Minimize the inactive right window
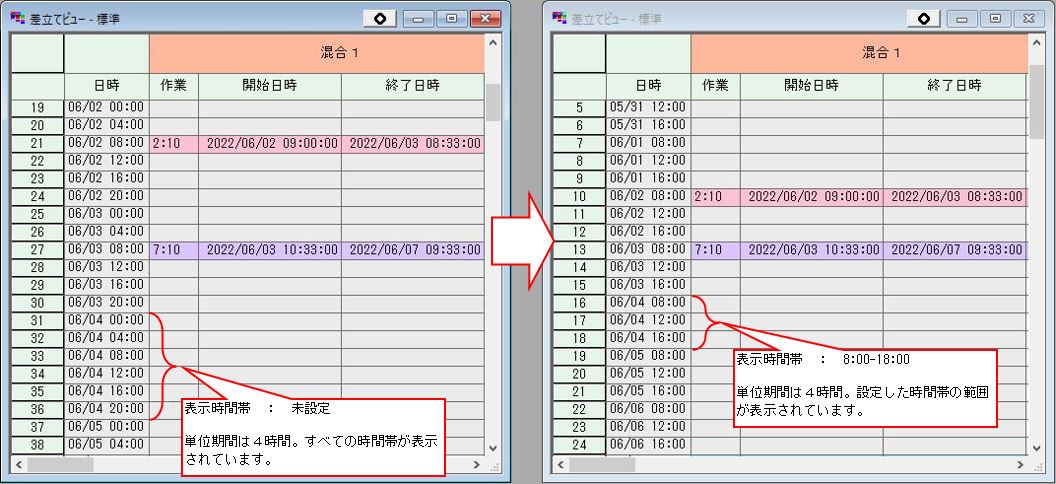The image size is (1056, 484). tap(963, 19)
